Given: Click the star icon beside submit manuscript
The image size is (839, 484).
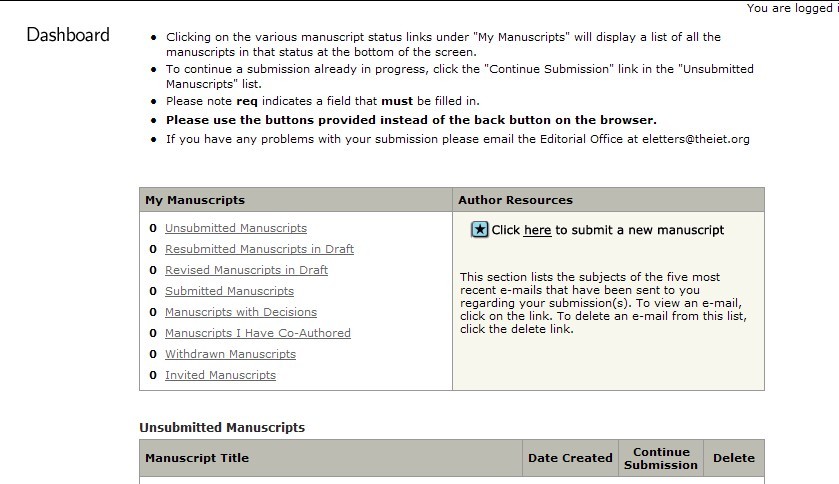Looking at the screenshot, I should (480, 230).
